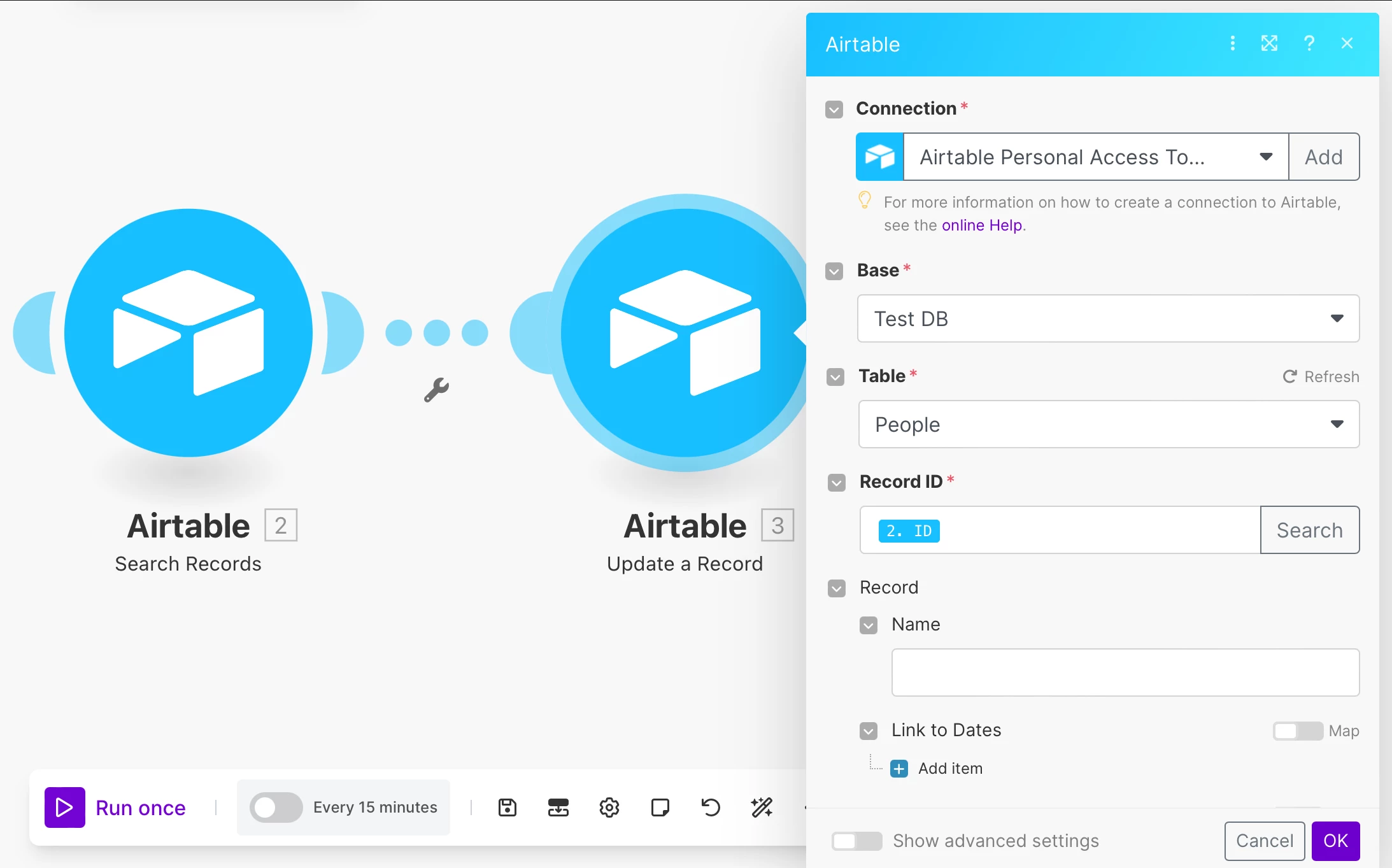
Task: Open the Connection dropdown
Action: point(1096,157)
